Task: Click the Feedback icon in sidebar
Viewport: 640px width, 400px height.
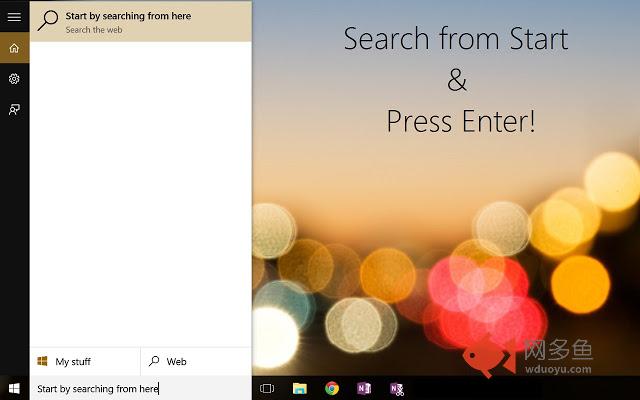Action: [14, 110]
